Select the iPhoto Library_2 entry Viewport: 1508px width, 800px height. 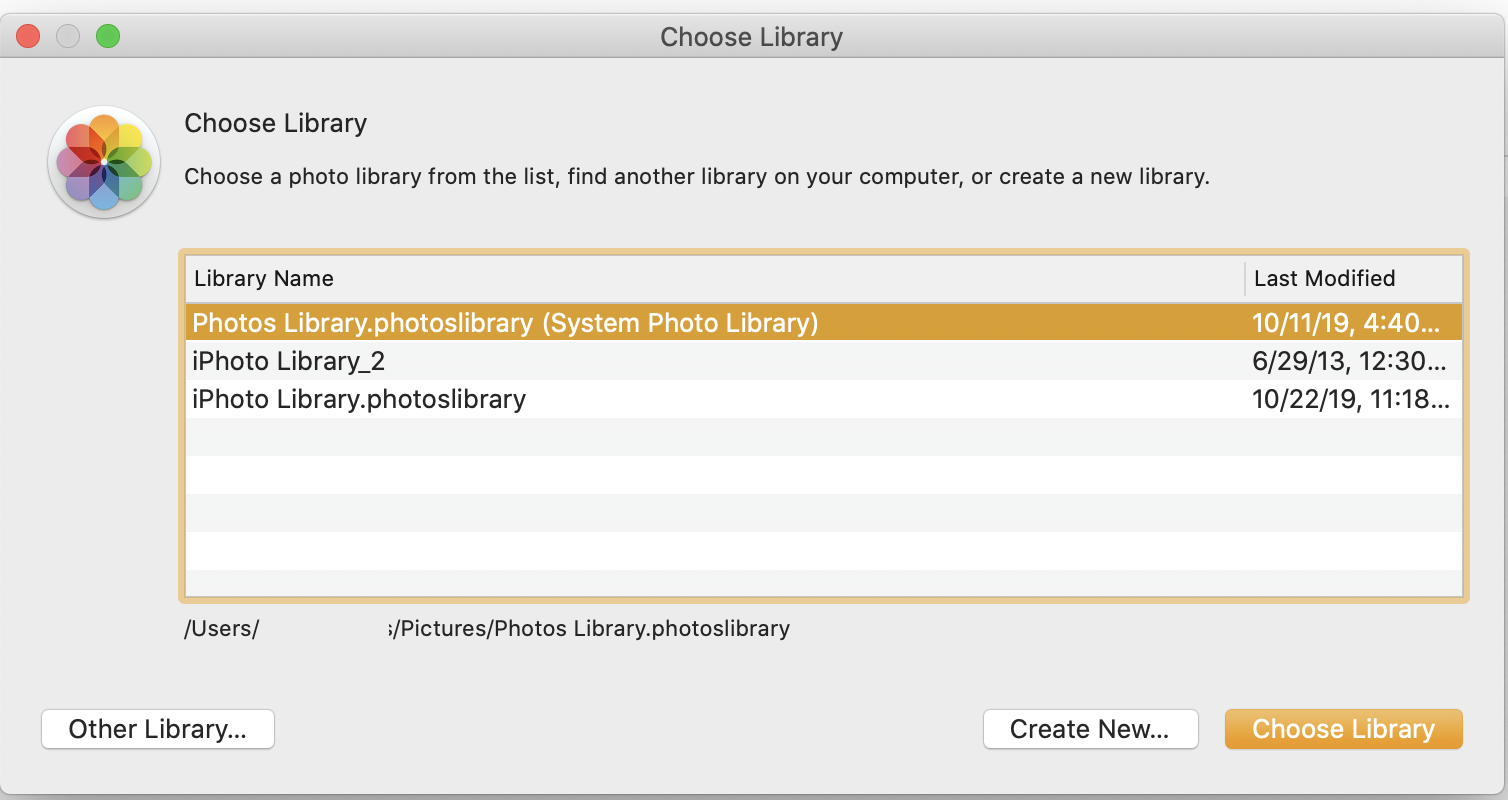pyautogui.click(x=289, y=361)
